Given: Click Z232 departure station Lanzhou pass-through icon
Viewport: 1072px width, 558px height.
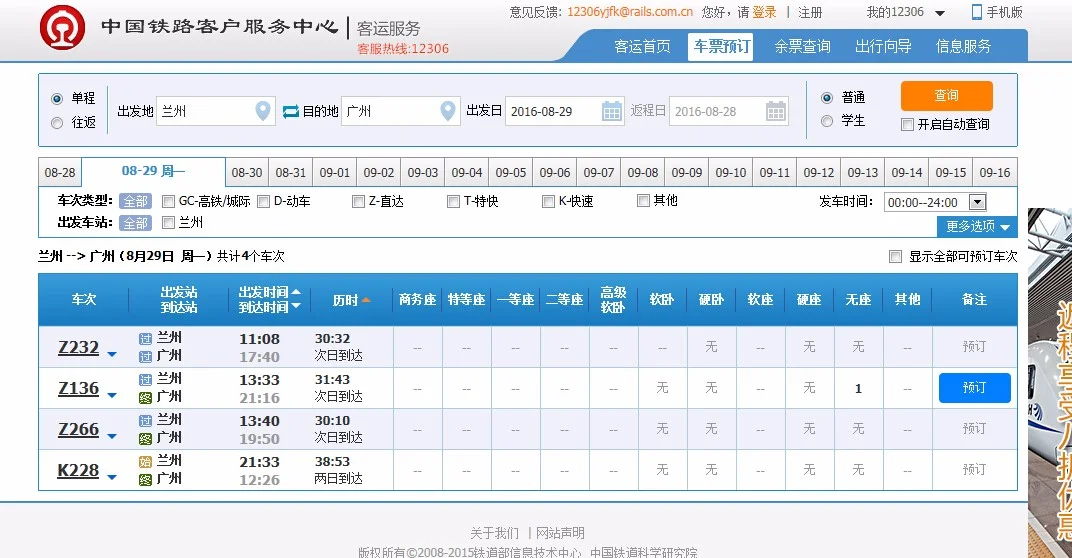Looking at the screenshot, I should click(x=146, y=338).
